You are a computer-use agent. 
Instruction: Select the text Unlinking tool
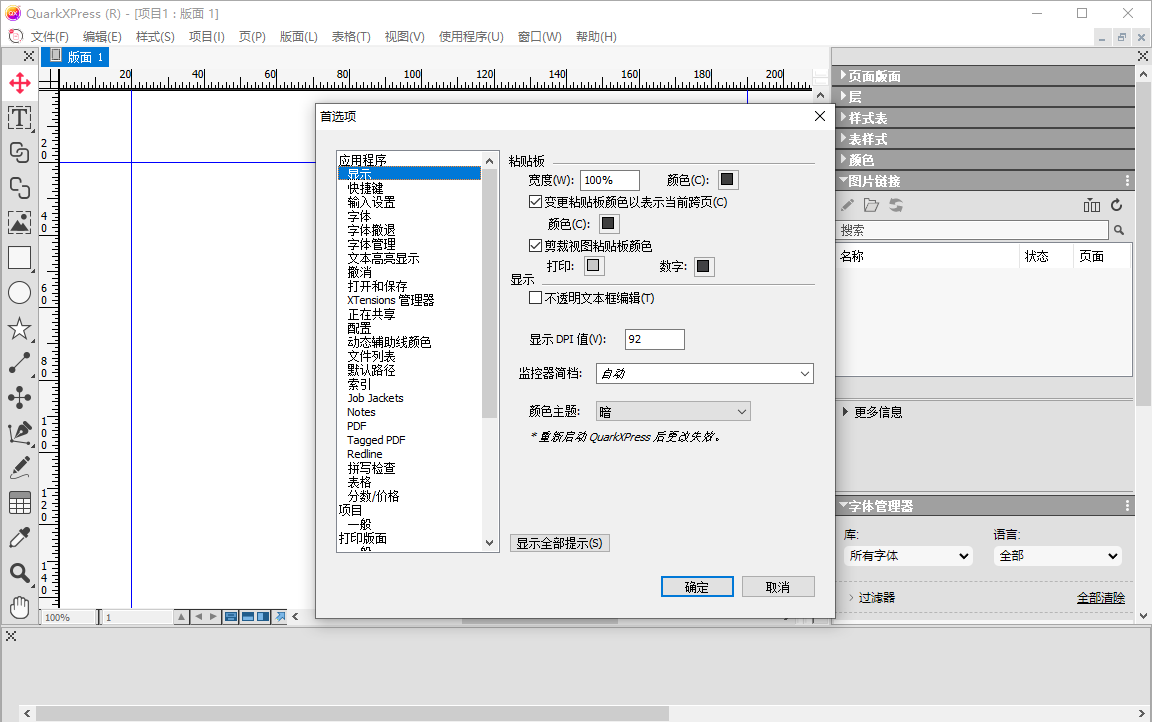pos(20,187)
